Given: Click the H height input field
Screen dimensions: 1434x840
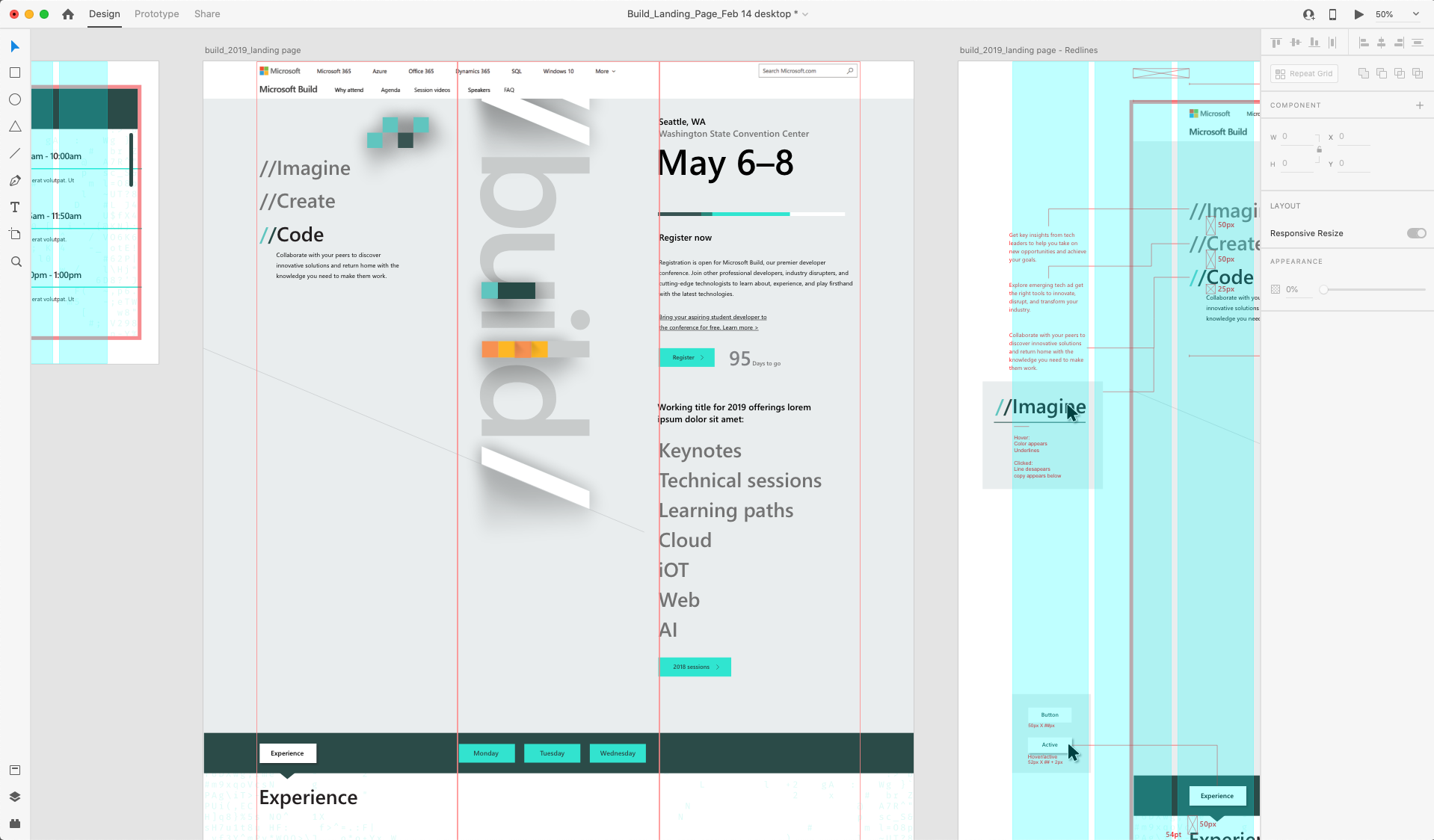Looking at the screenshot, I should (1296, 164).
